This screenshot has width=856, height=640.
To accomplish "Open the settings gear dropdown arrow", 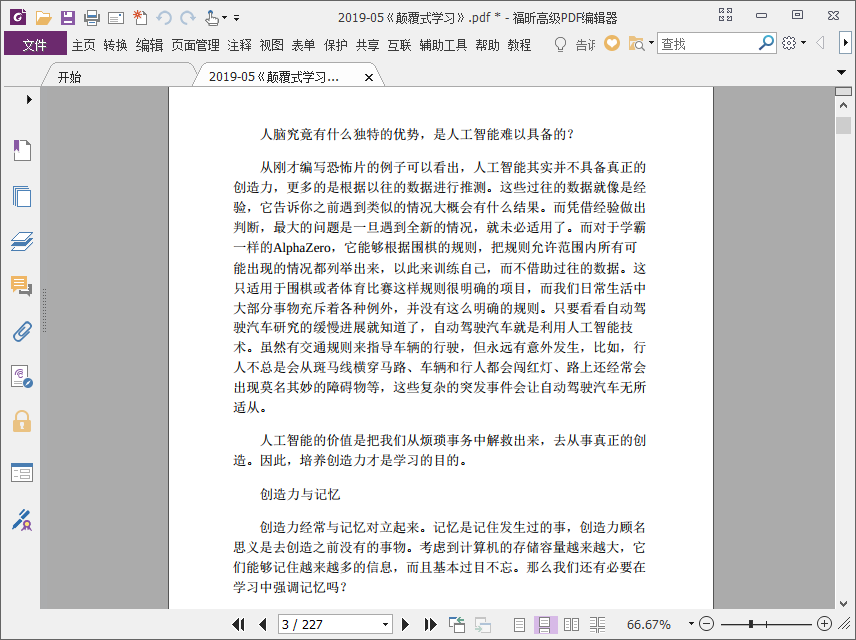I will pos(803,43).
